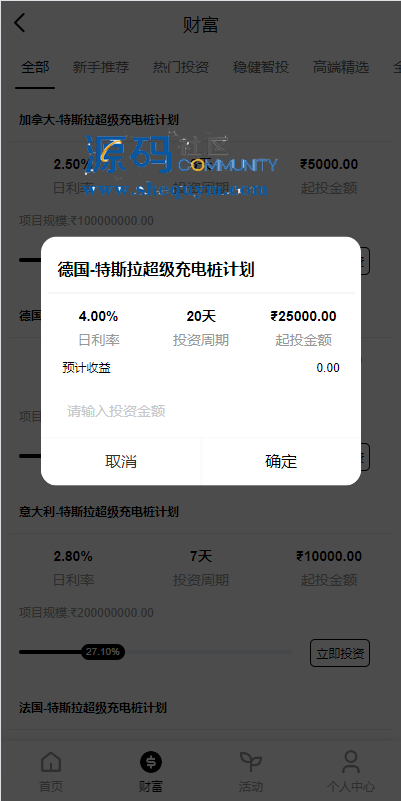The height and width of the screenshot is (801, 401).
Task: Click 立即投资 for the Italy plan
Action: click(x=340, y=653)
